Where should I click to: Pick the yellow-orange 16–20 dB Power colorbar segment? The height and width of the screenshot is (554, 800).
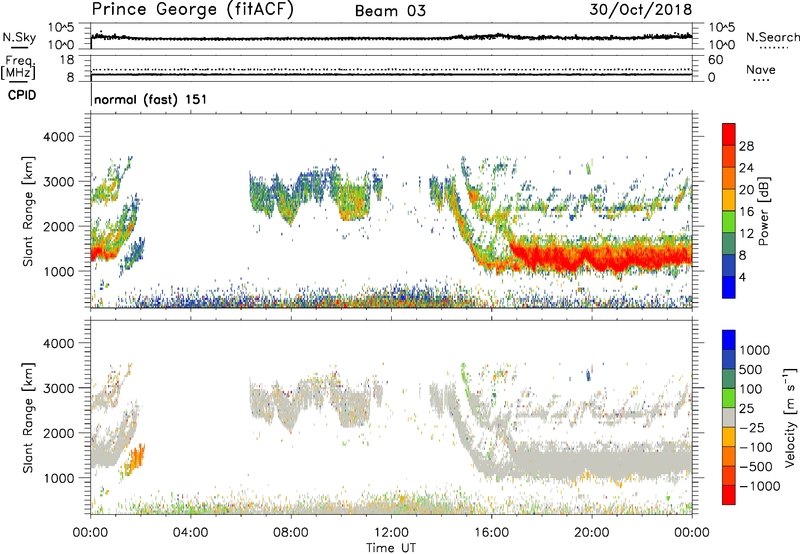tap(729, 200)
